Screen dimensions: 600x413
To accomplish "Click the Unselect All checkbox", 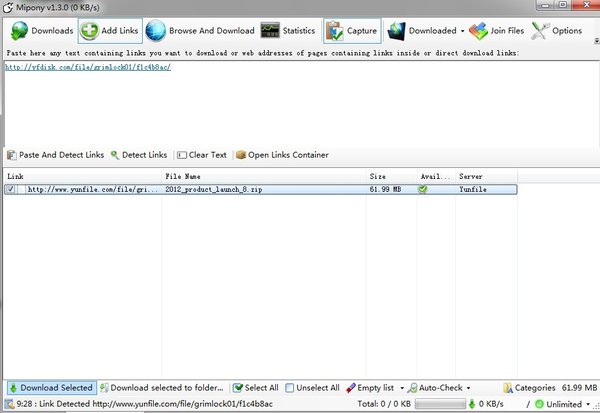I will pos(290,388).
